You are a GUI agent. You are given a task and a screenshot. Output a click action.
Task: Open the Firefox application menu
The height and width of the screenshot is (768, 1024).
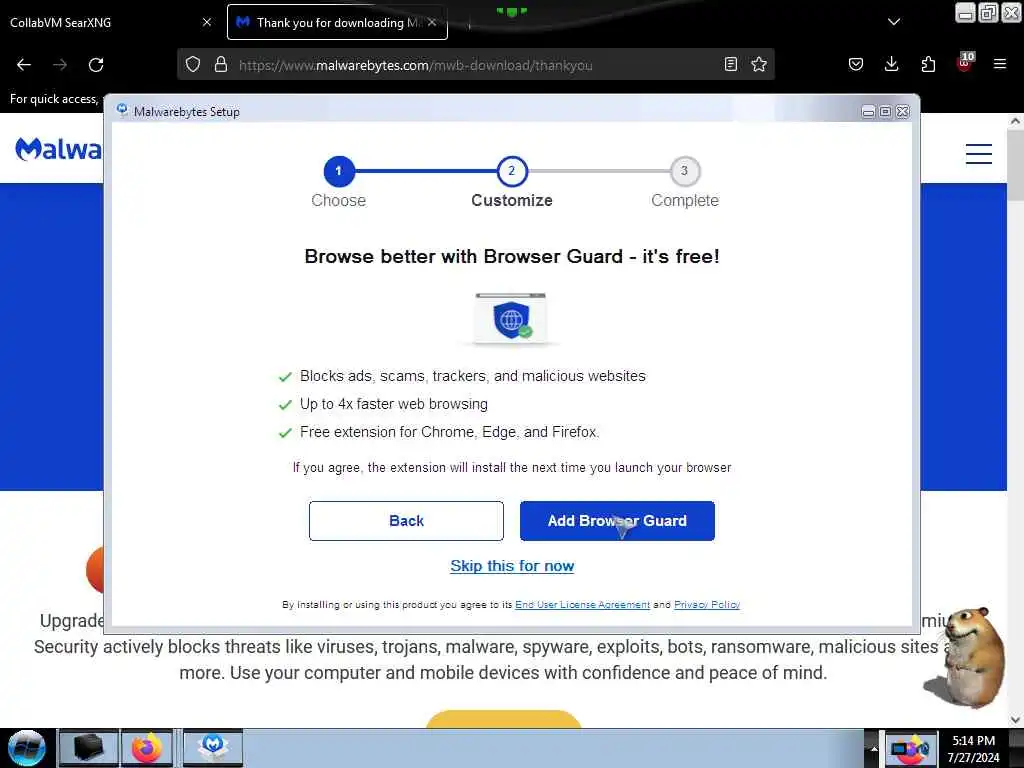click(x=1000, y=65)
